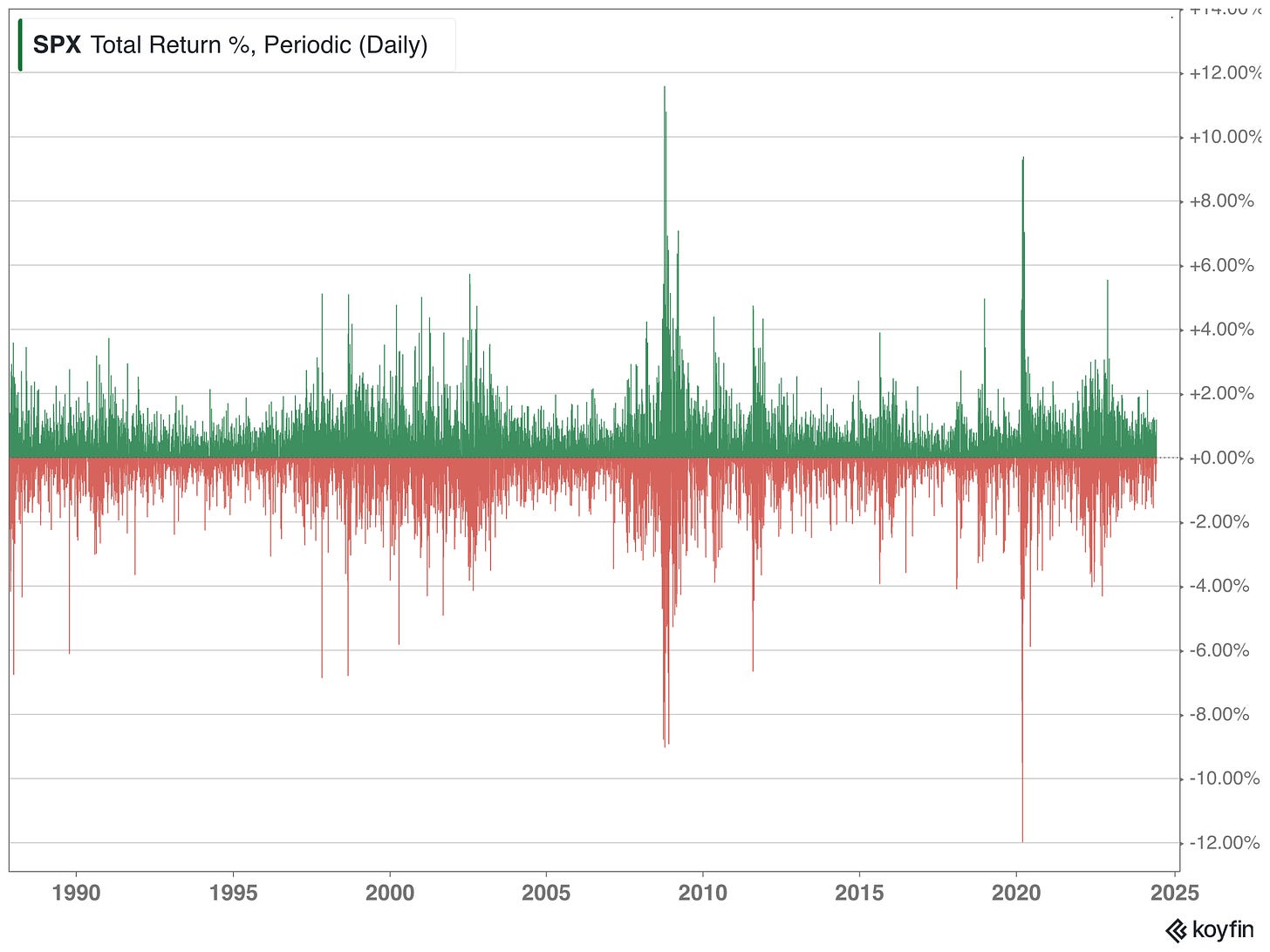This screenshot has width=1270, height=952.
Task: Click the +8.00% y-axis label
Action: tap(1222, 201)
